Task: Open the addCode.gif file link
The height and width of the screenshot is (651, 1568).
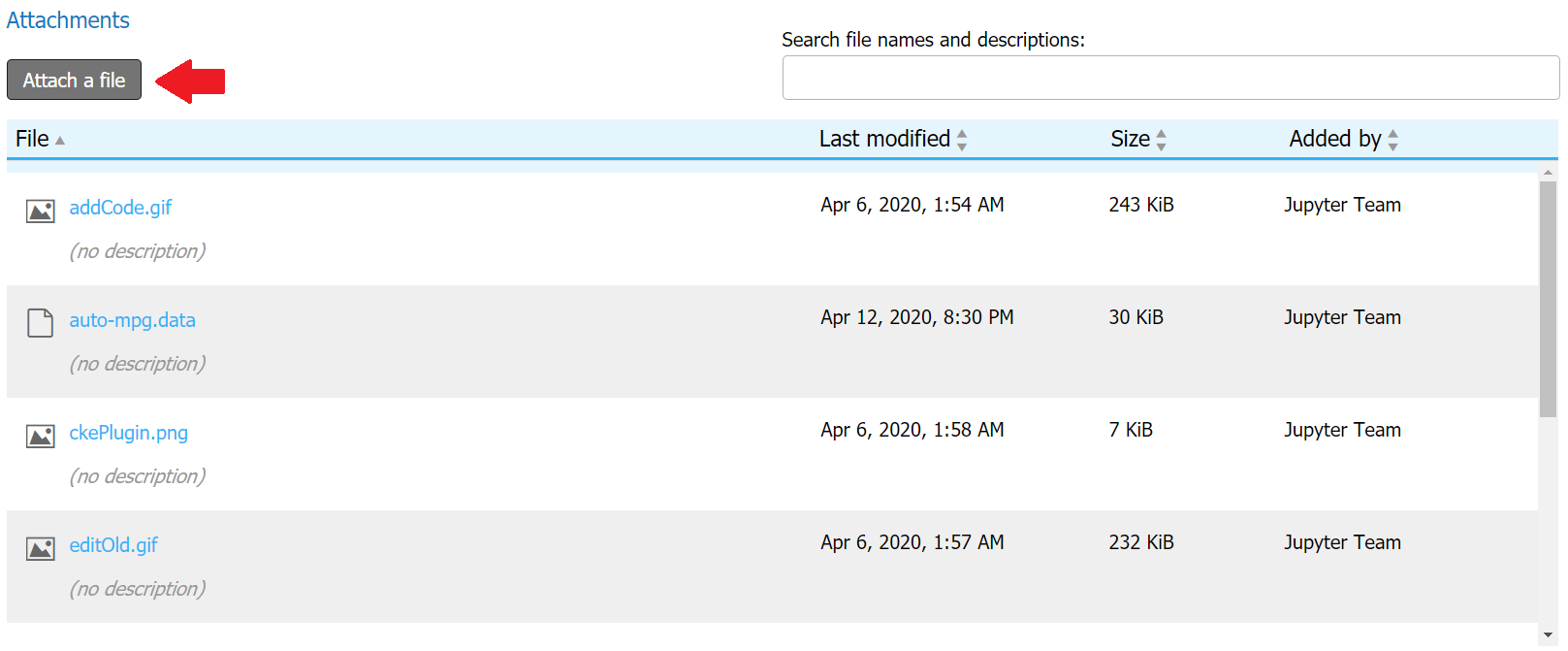Action: [120, 208]
